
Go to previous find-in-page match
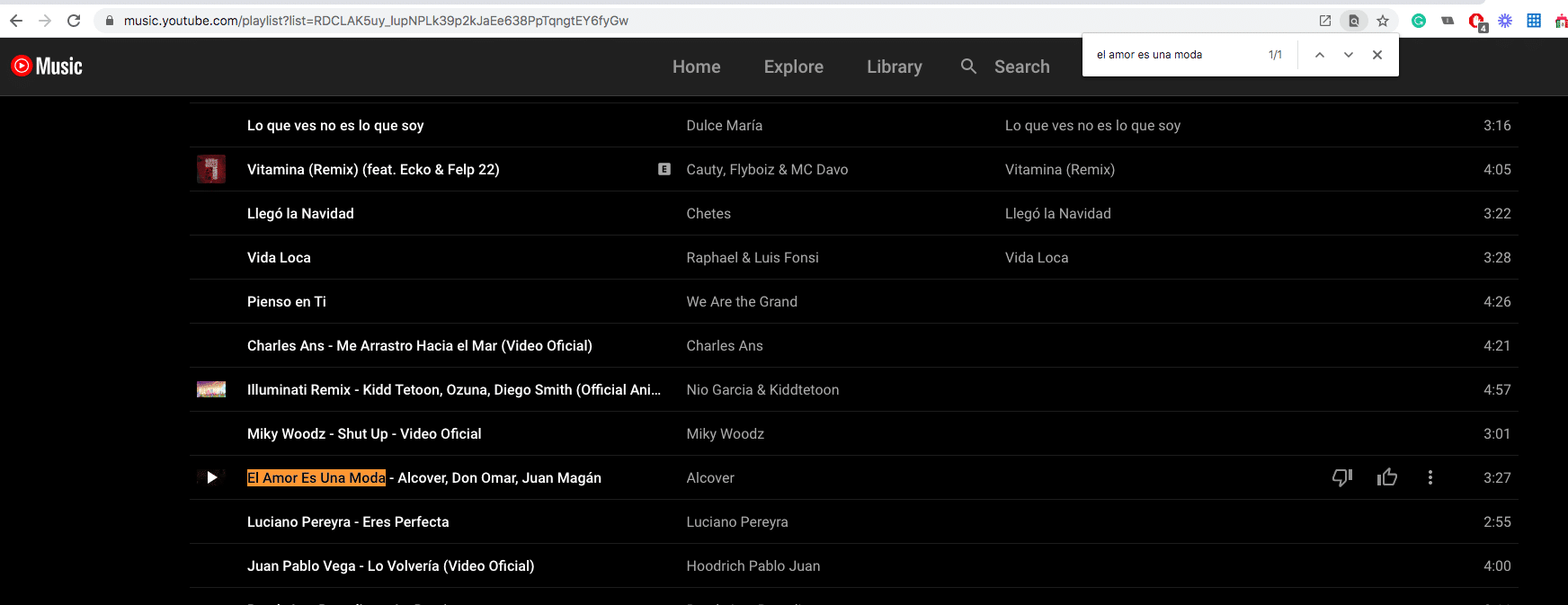tap(1319, 55)
